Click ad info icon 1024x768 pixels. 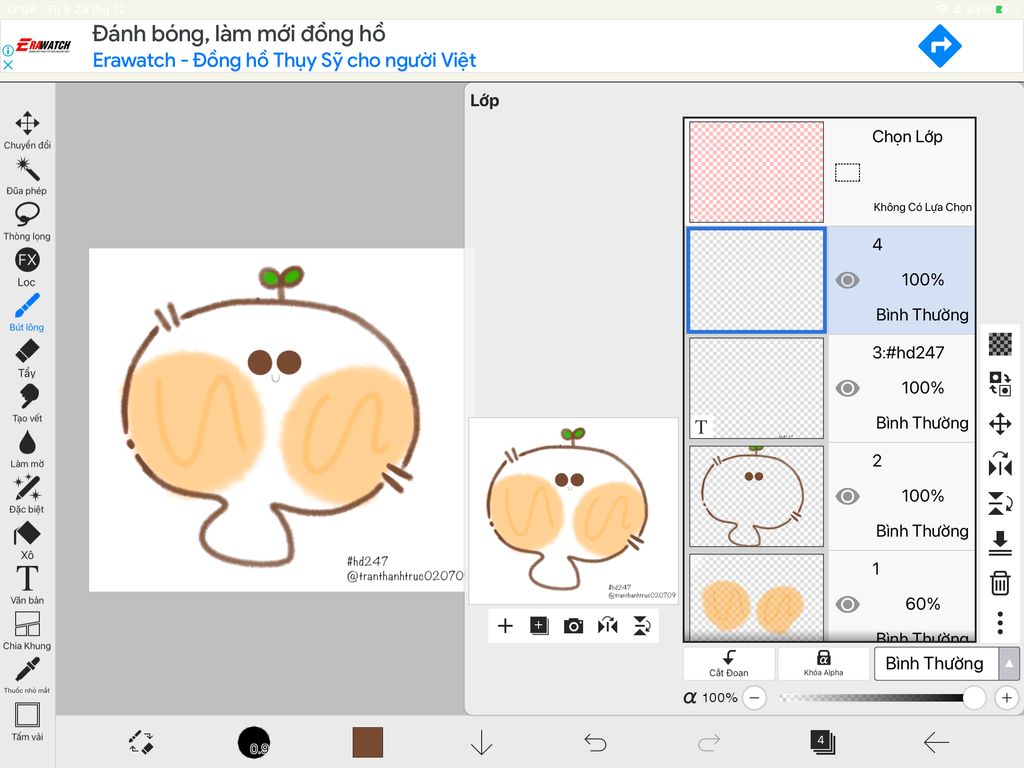8,50
